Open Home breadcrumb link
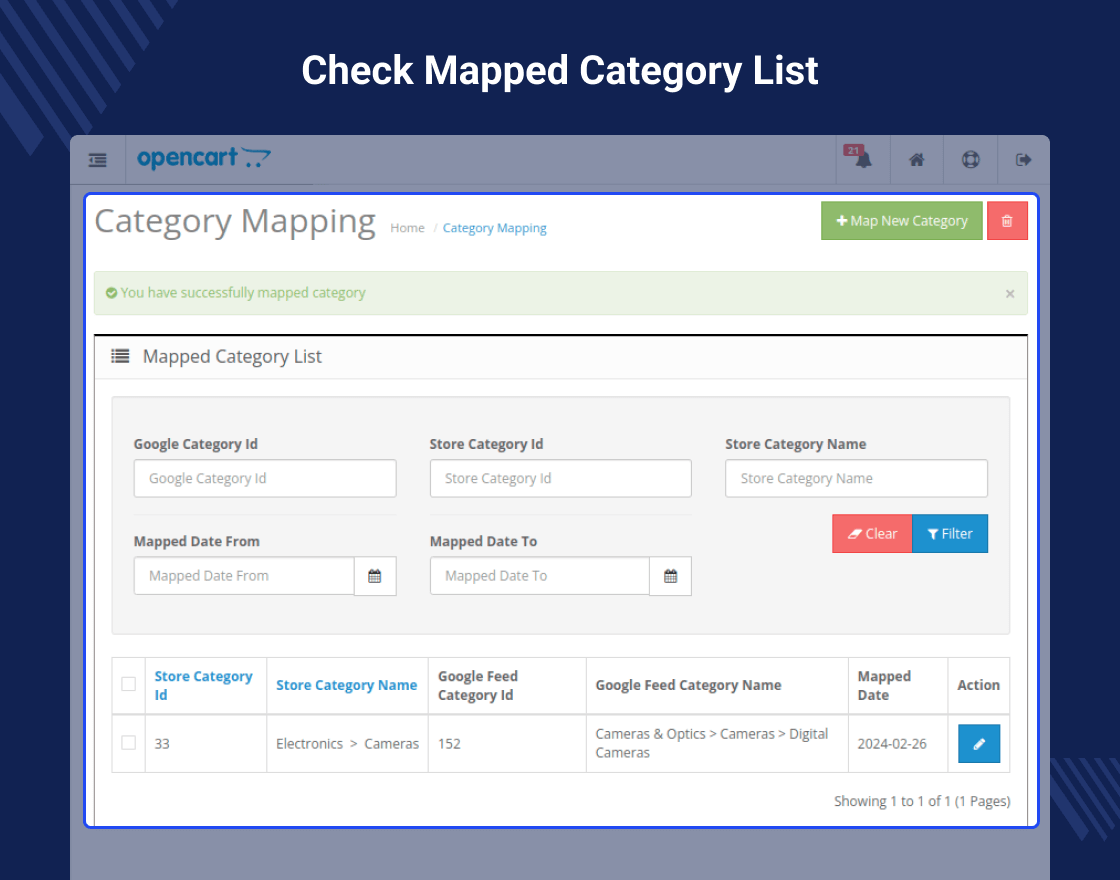 pos(407,228)
